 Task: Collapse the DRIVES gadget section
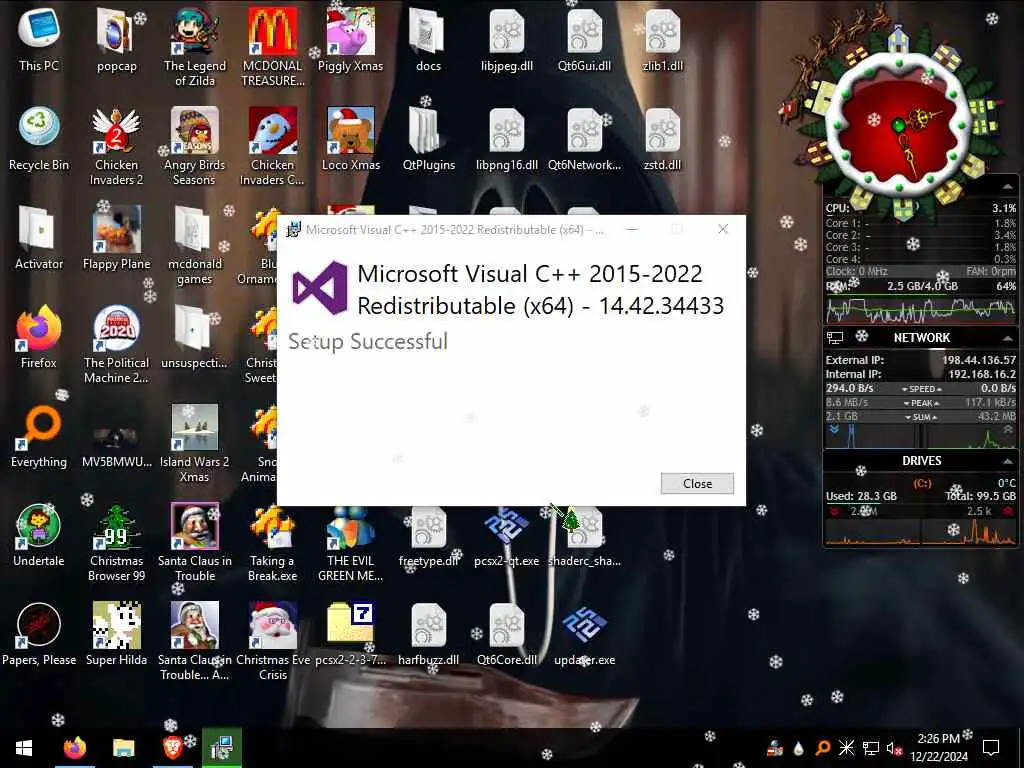pyautogui.click(x=1008, y=461)
